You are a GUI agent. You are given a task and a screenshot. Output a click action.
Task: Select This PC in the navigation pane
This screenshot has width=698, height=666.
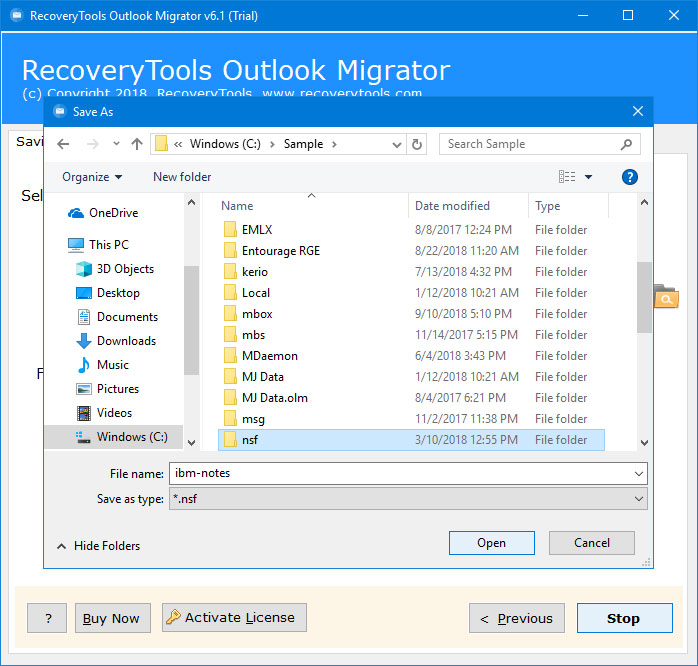pyautogui.click(x=99, y=245)
